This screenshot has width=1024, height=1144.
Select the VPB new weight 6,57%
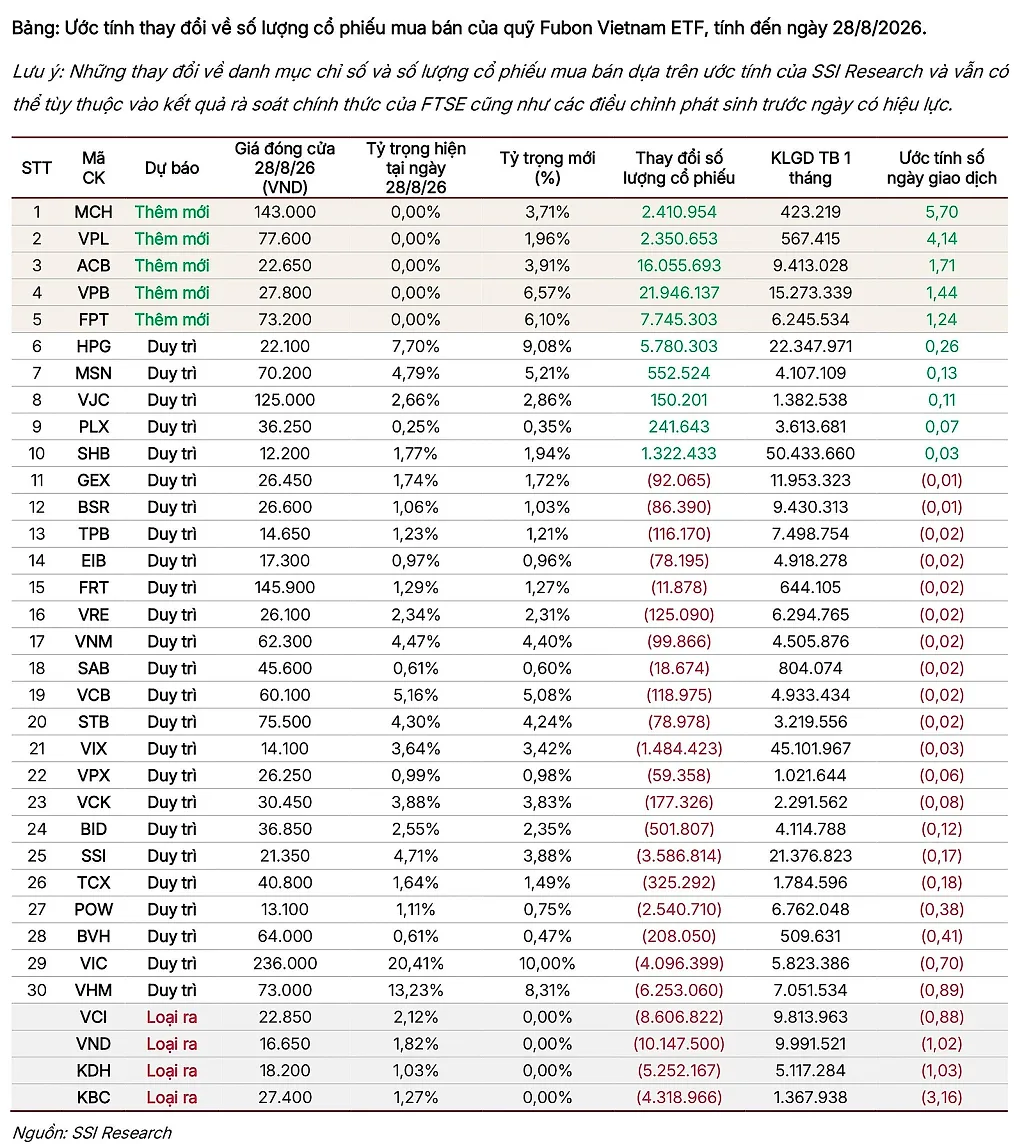(x=547, y=293)
